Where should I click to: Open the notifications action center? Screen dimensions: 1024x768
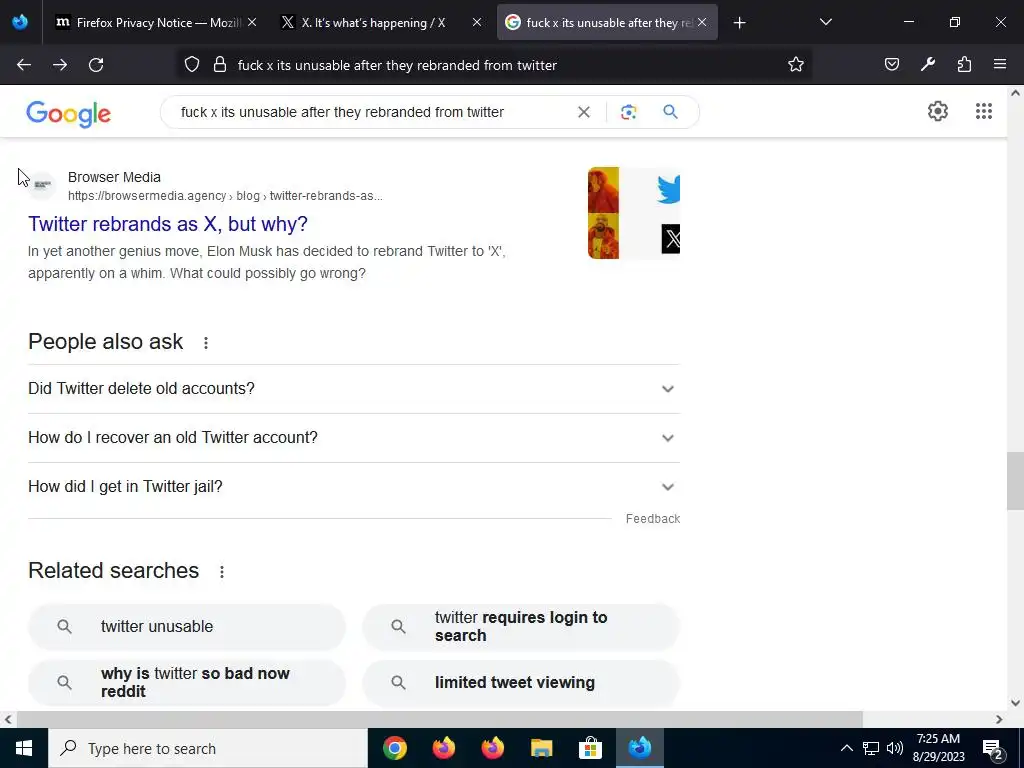[x=993, y=748]
